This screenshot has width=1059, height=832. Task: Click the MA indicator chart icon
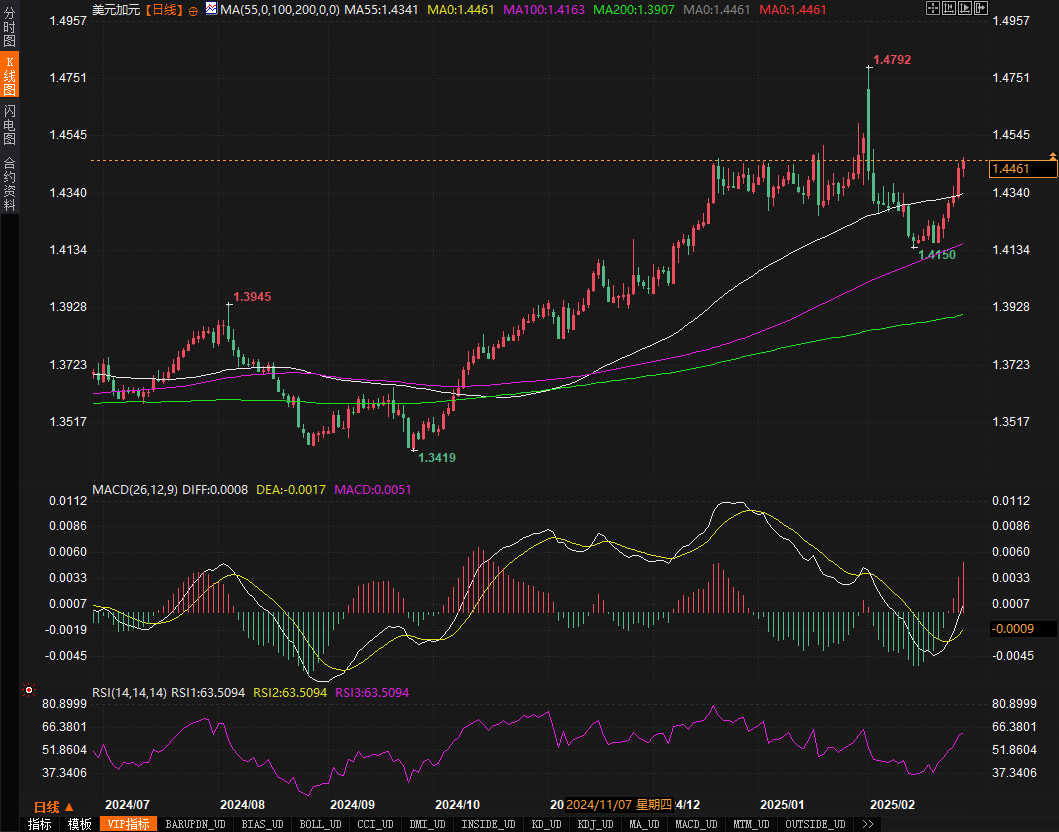click(211, 9)
